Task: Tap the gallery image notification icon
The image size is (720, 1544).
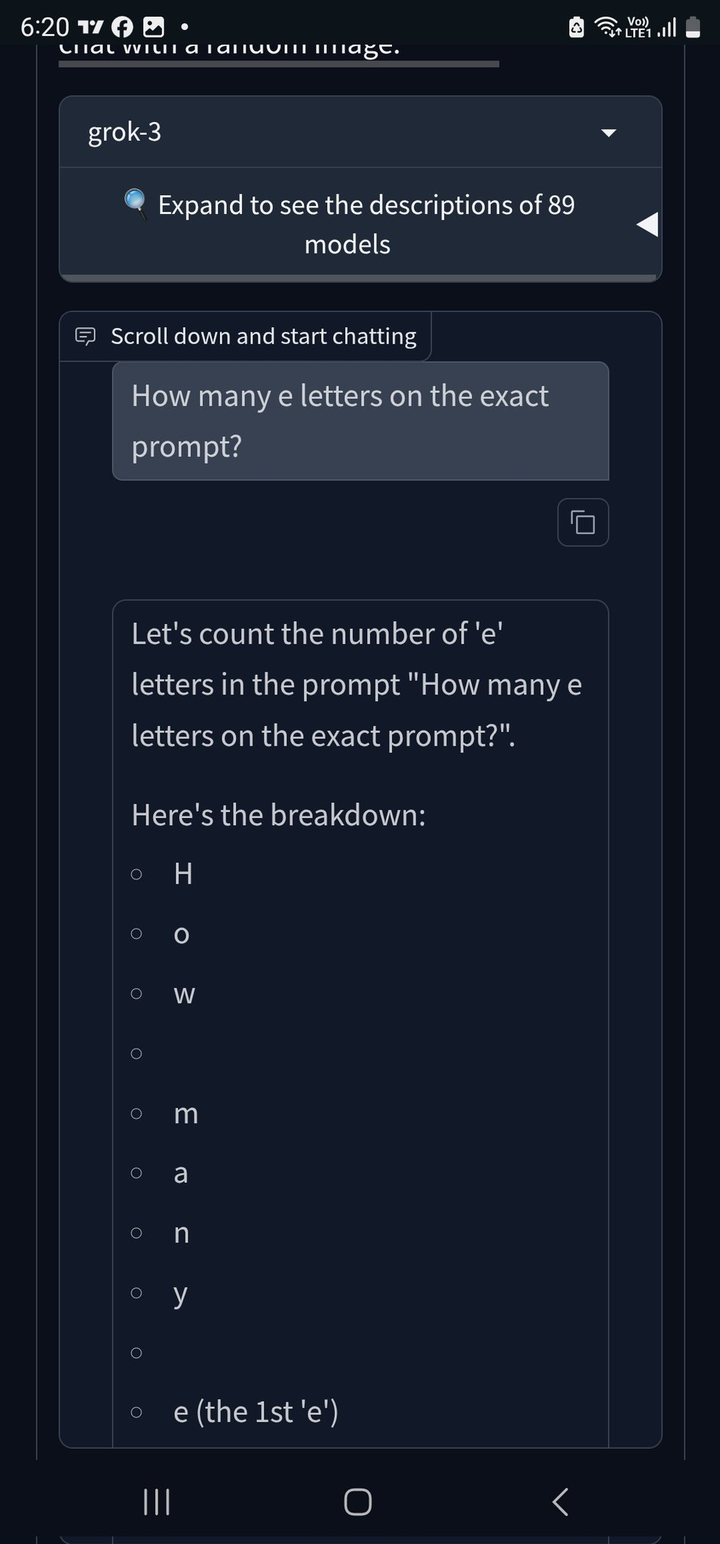Action: (154, 28)
